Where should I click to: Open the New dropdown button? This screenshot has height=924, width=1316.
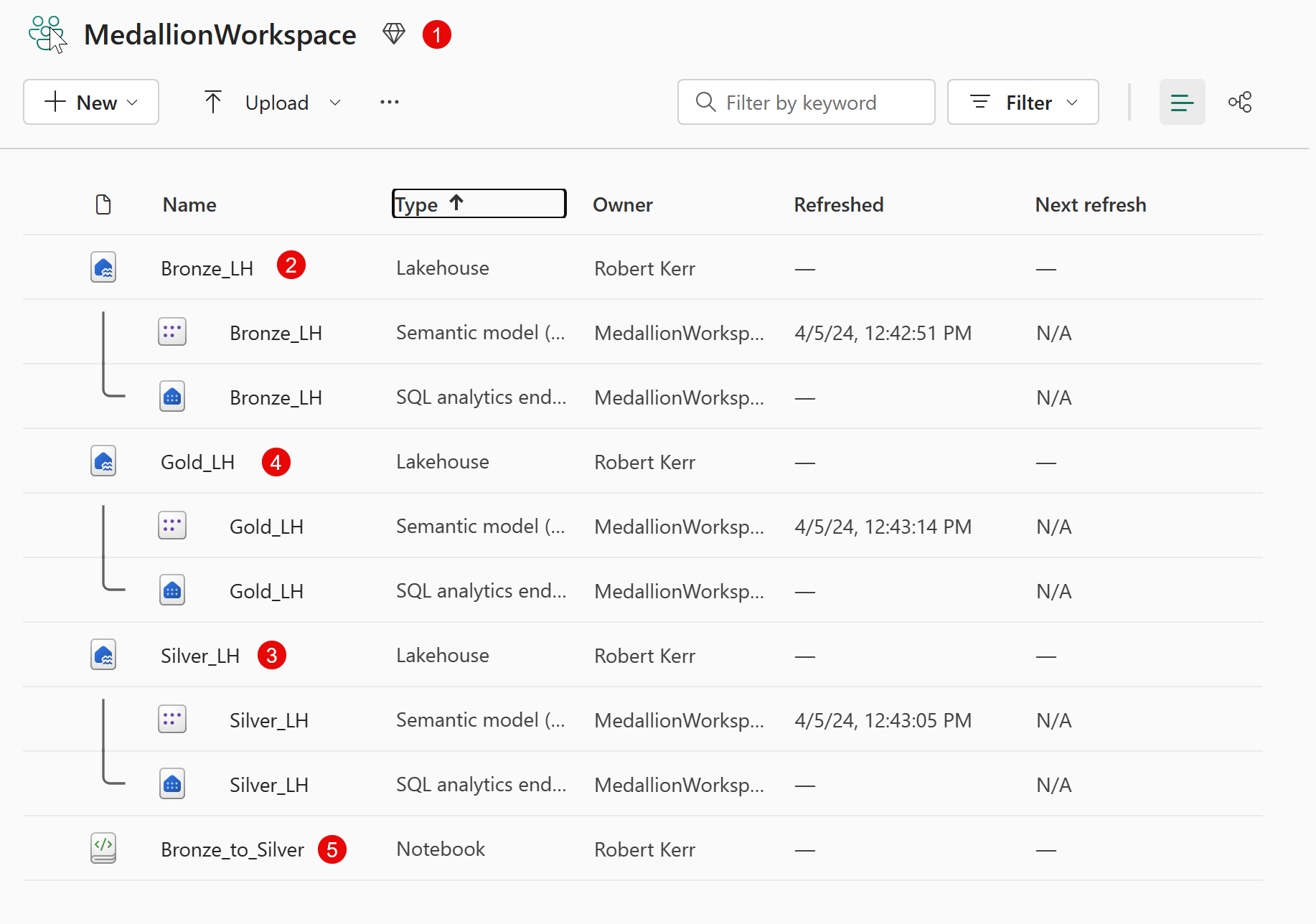91,103
